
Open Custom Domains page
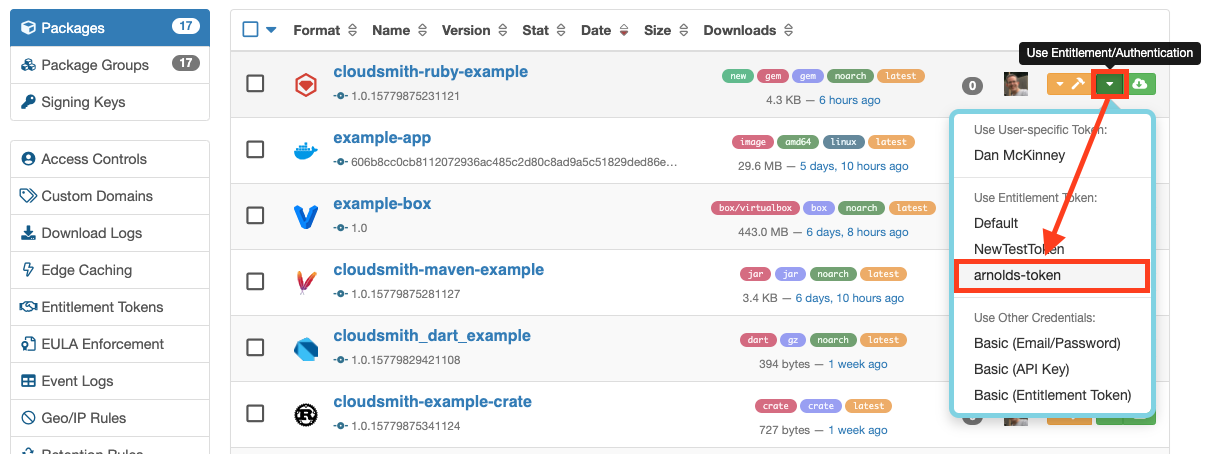[x=110, y=196]
